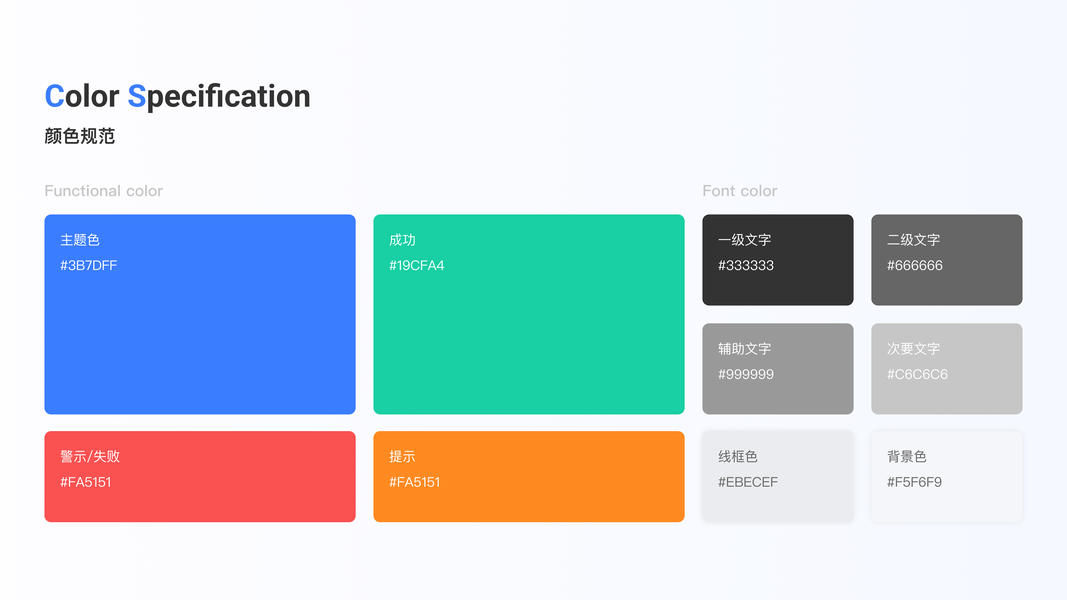Click the Font color heading
Screen dimensions: 1067x600
(x=740, y=191)
